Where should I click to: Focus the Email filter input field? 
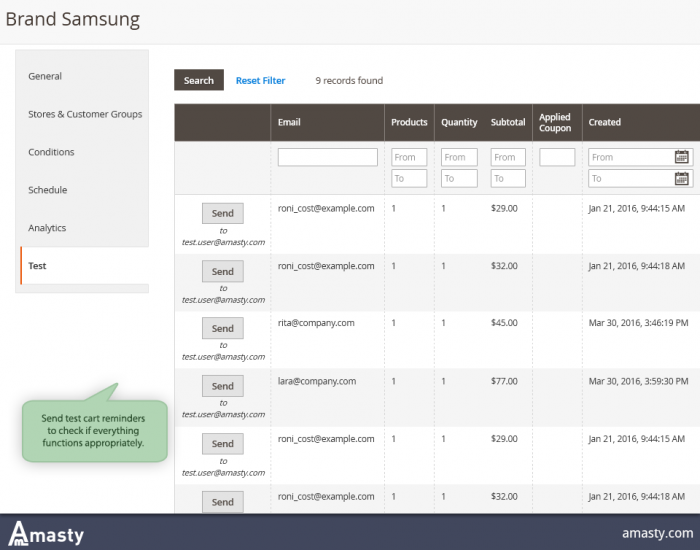pyautogui.click(x=328, y=157)
